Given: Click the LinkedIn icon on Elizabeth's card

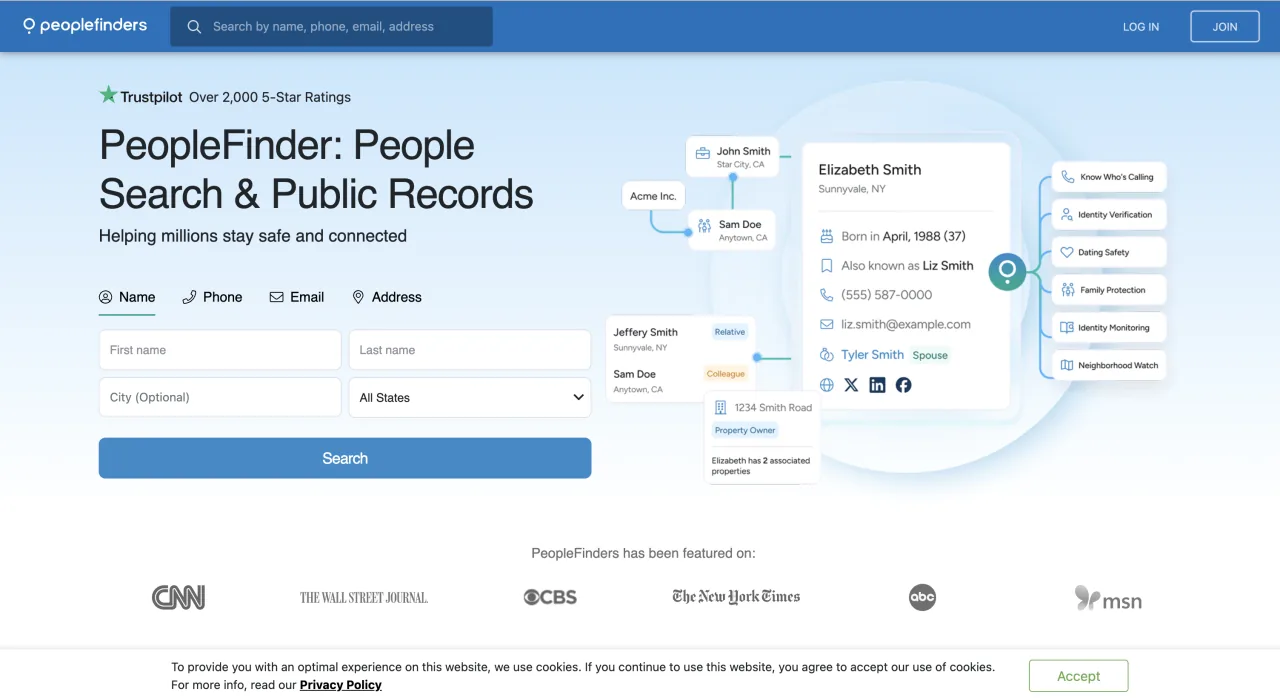Looking at the screenshot, I should [x=877, y=385].
